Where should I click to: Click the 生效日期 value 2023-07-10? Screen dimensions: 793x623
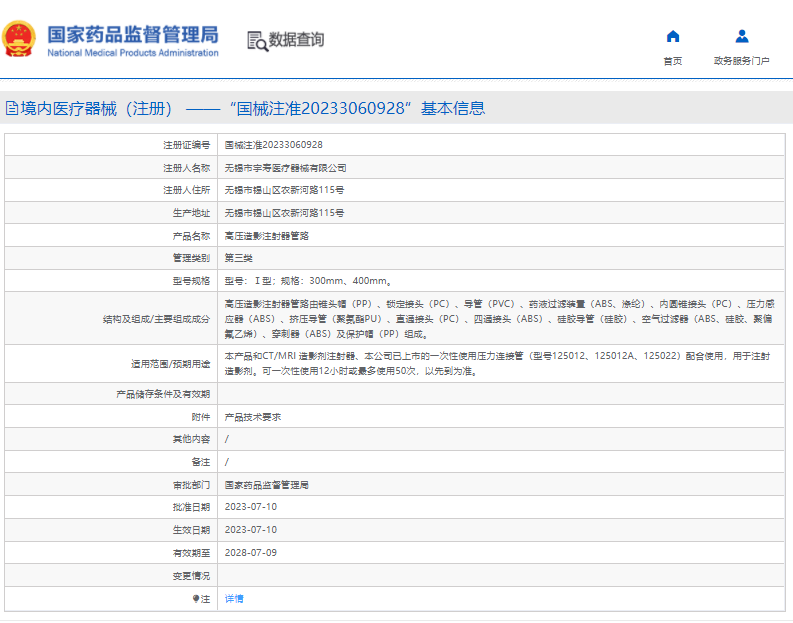click(251, 529)
